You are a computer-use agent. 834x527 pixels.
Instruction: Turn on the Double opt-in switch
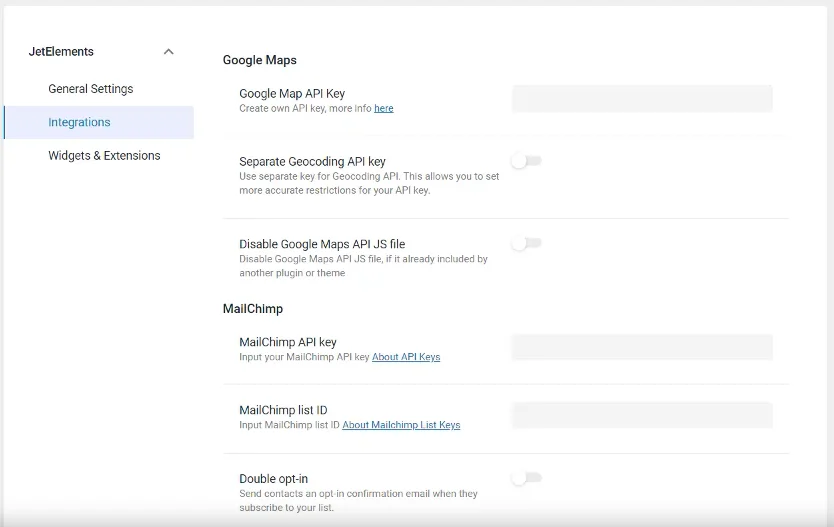(526, 479)
